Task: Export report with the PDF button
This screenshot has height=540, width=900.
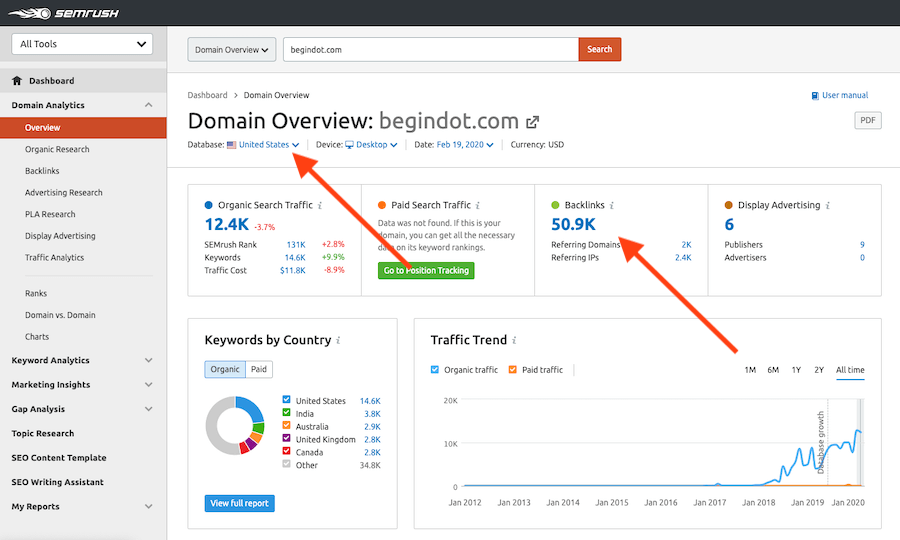Action: pos(868,121)
